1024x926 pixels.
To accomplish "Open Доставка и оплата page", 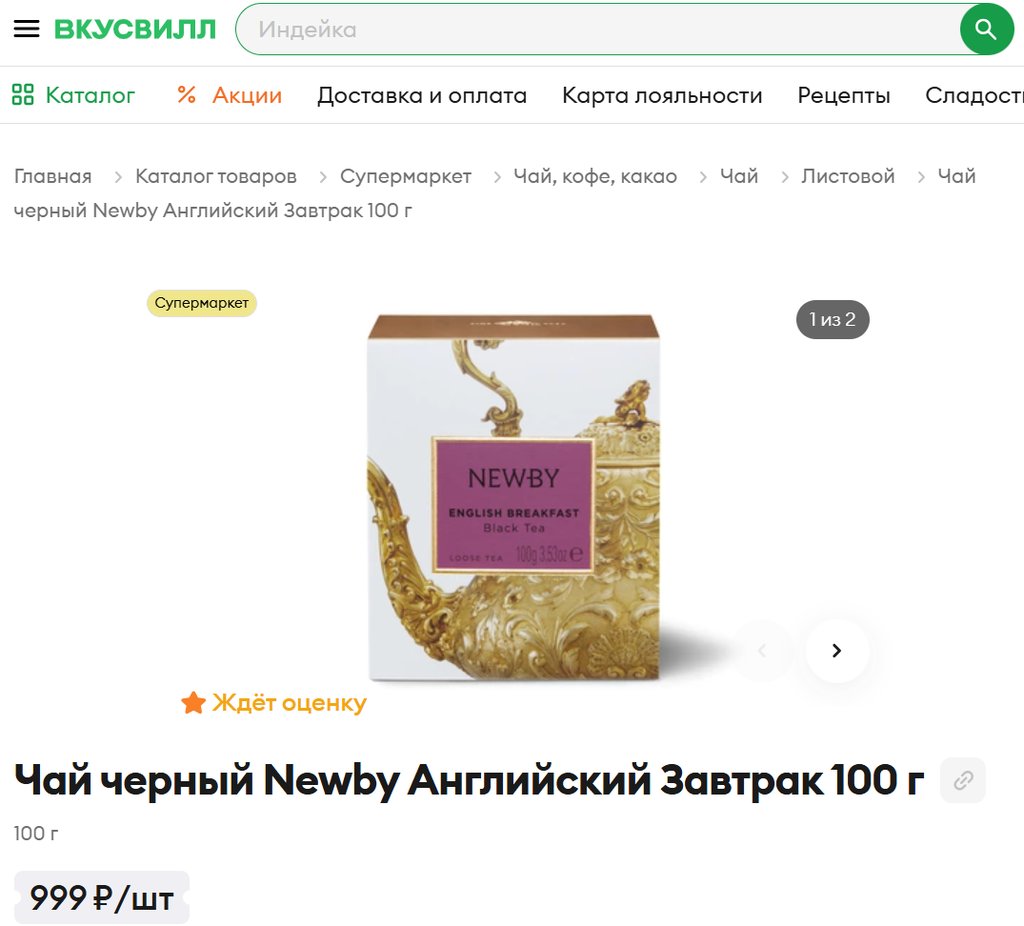I will point(422,95).
